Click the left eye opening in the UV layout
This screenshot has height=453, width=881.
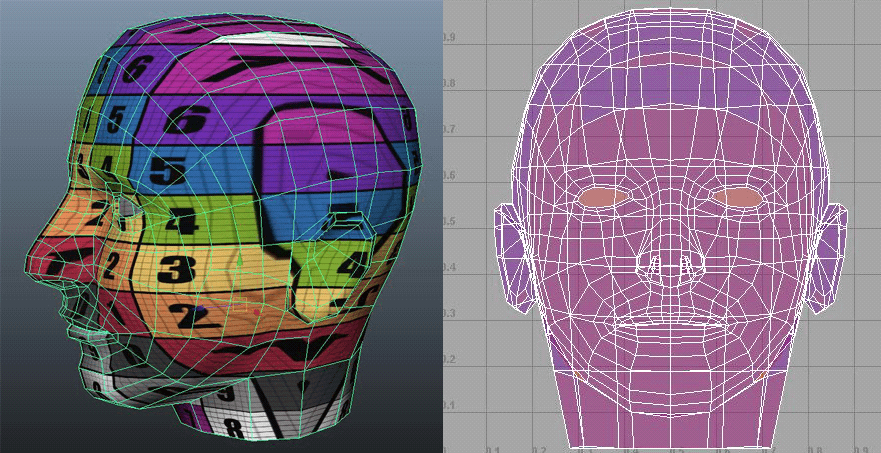tap(607, 198)
